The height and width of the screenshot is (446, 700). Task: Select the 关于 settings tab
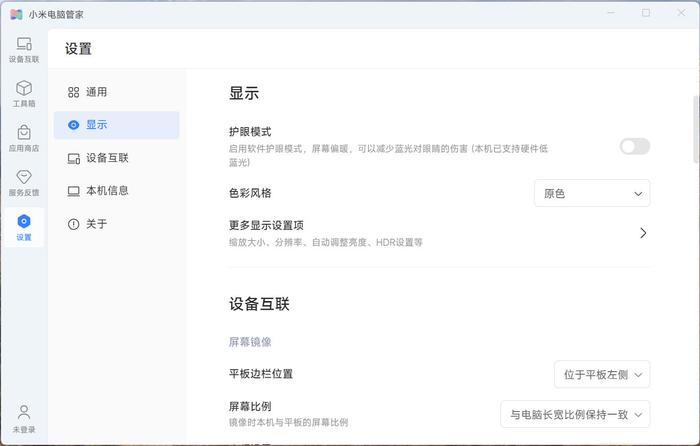[x=117, y=224]
